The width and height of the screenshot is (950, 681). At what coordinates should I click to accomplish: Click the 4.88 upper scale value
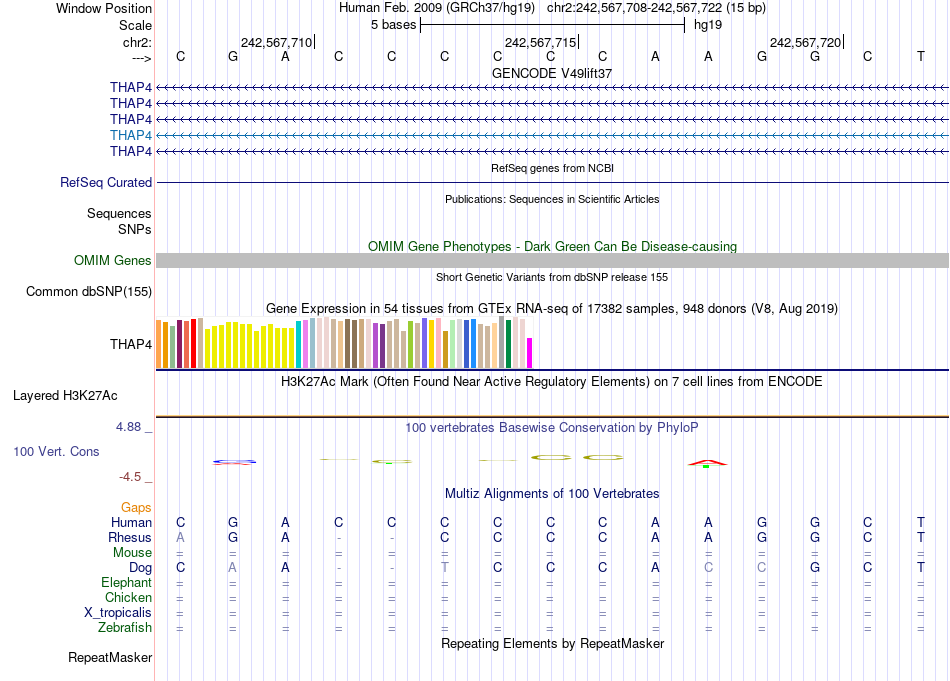[x=128, y=427]
